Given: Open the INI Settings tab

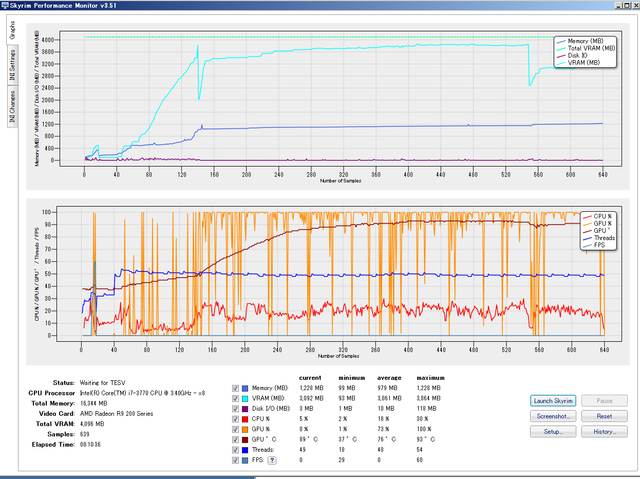Looking at the screenshot, I should [x=12, y=65].
